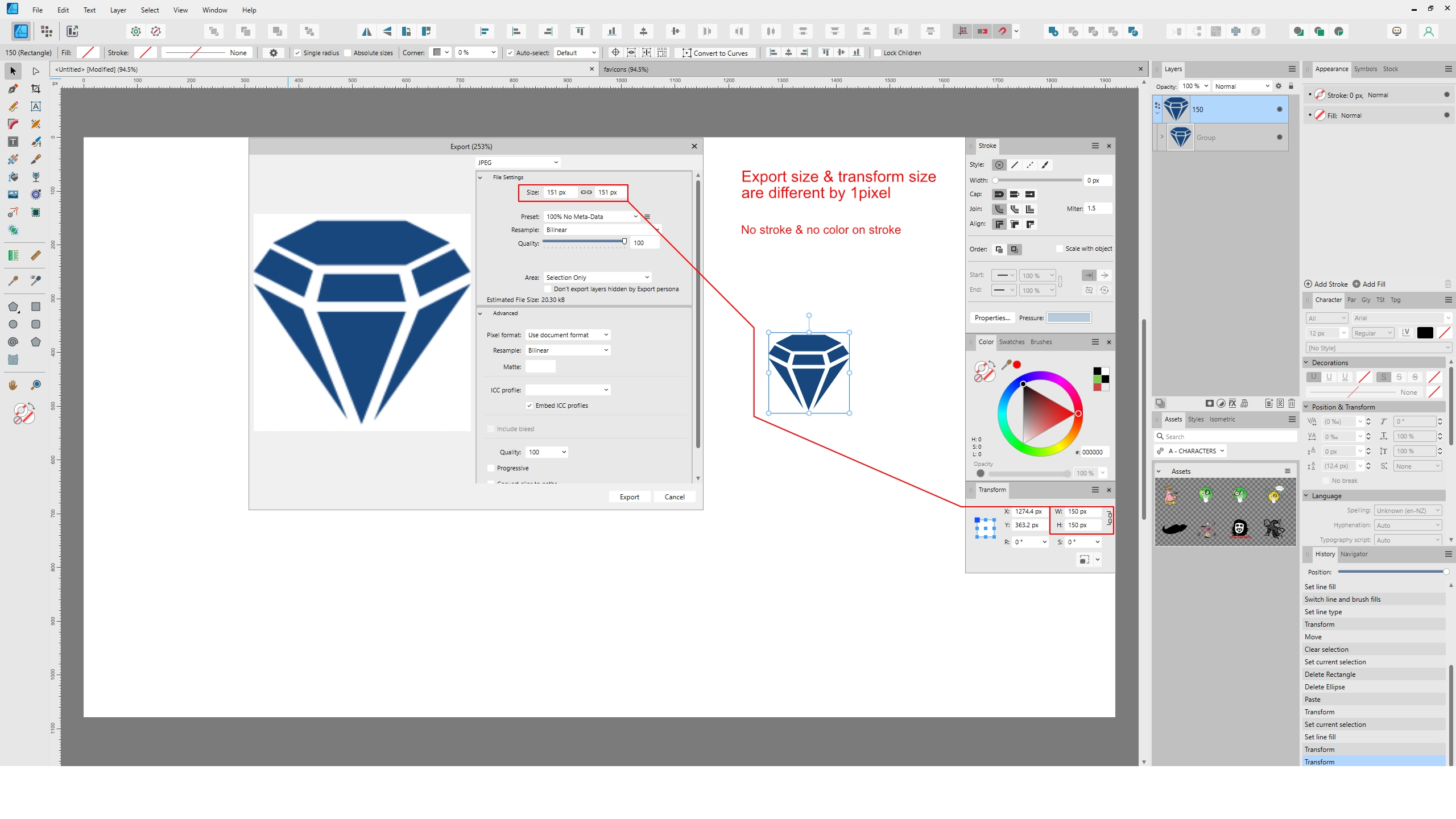Select the Move tool
This screenshot has height=819, width=1456.
pyautogui.click(x=13, y=71)
